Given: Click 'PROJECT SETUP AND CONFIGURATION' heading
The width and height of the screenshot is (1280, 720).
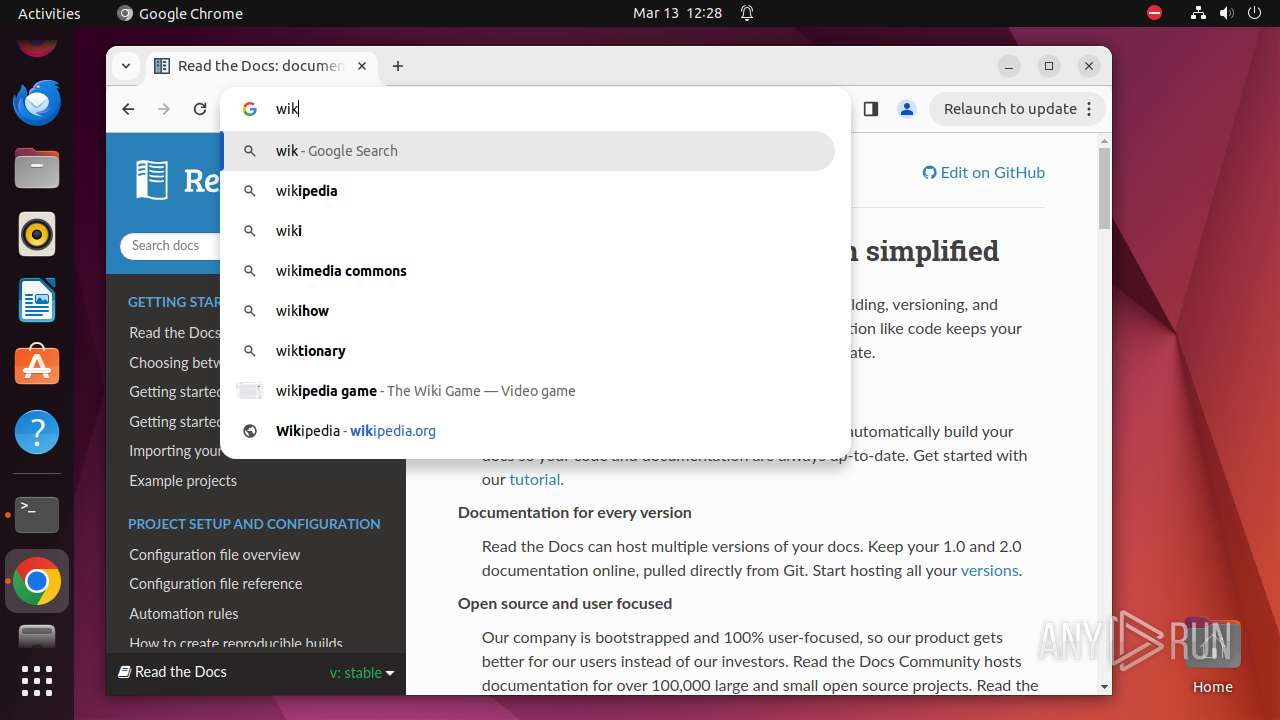Looking at the screenshot, I should pyautogui.click(x=254, y=523).
